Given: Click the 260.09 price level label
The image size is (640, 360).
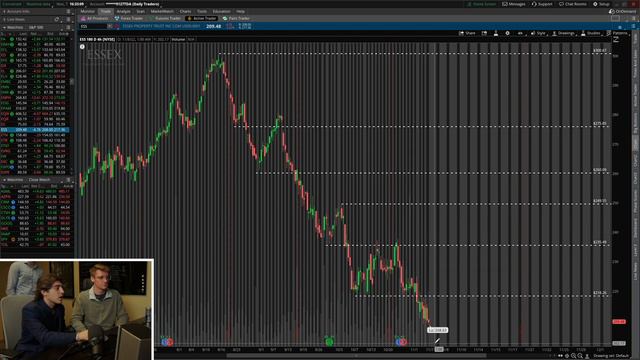Looking at the screenshot, I should coord(600,170).
